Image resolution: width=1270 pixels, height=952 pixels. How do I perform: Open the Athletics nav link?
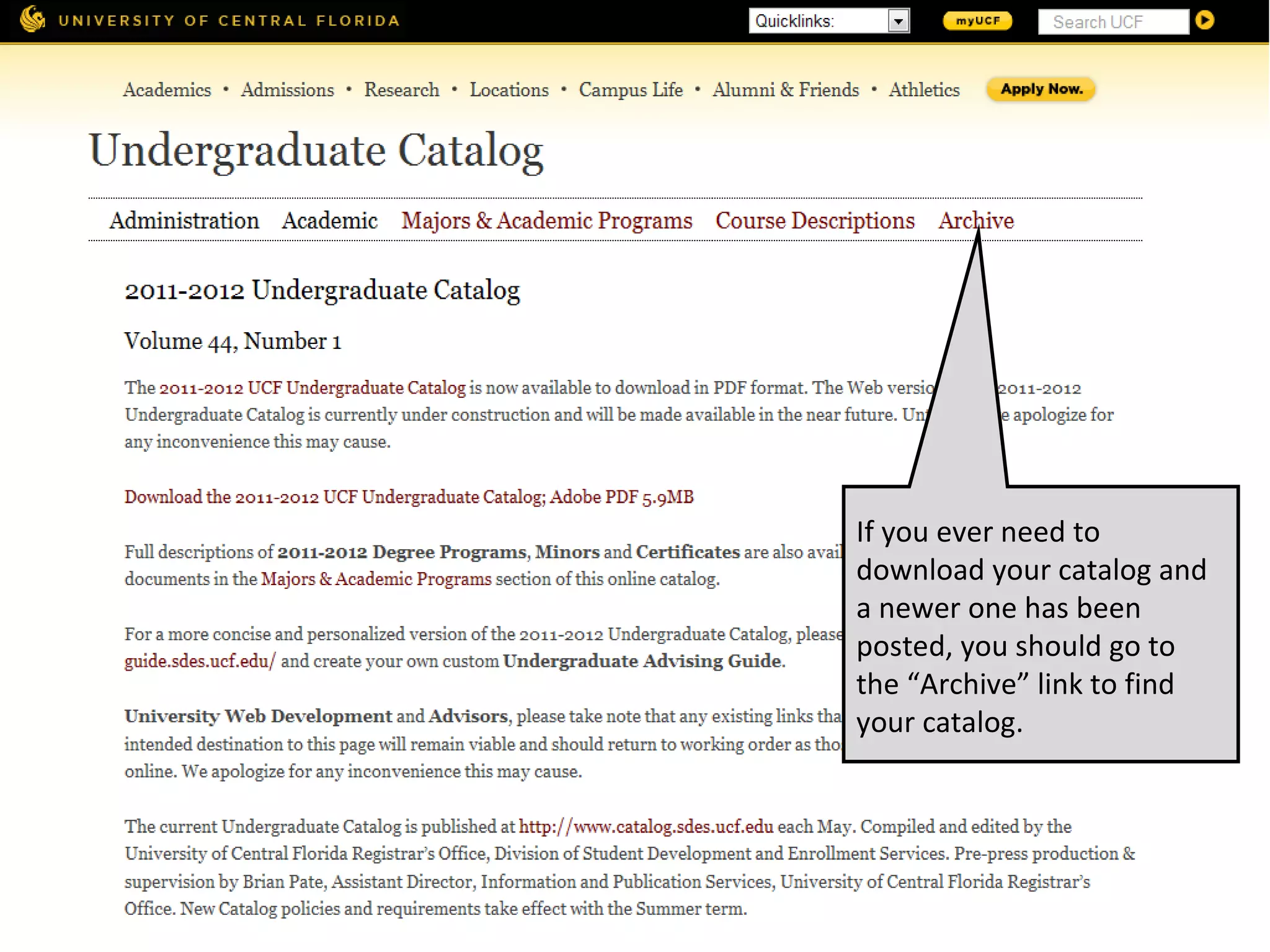[924, 90]
